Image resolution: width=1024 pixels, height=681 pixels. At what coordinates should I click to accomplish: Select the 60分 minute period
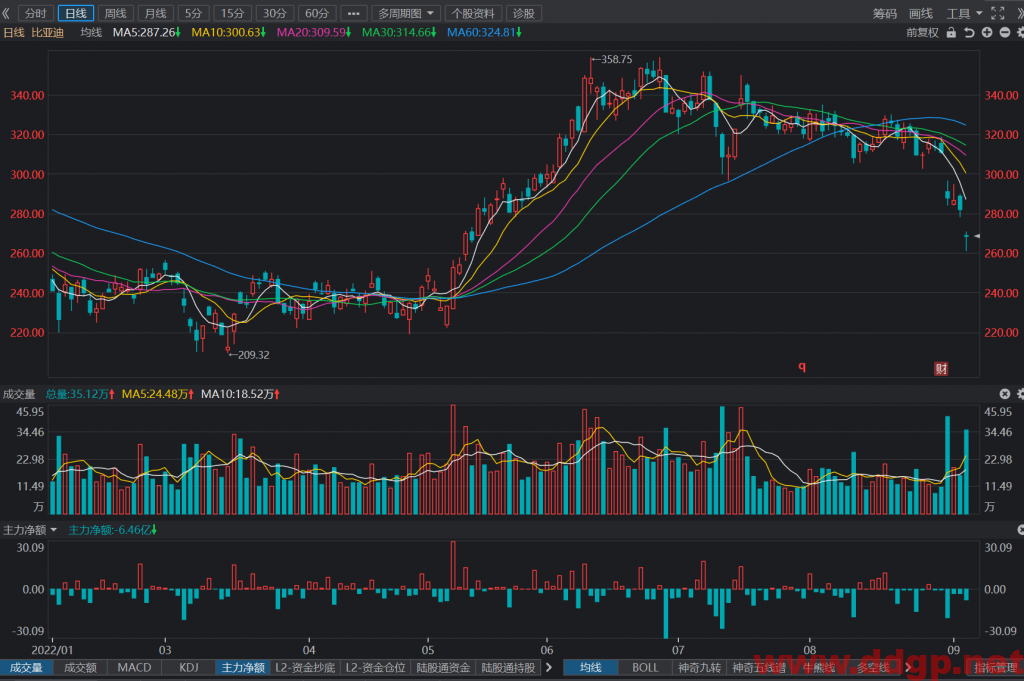coord(317,13)
